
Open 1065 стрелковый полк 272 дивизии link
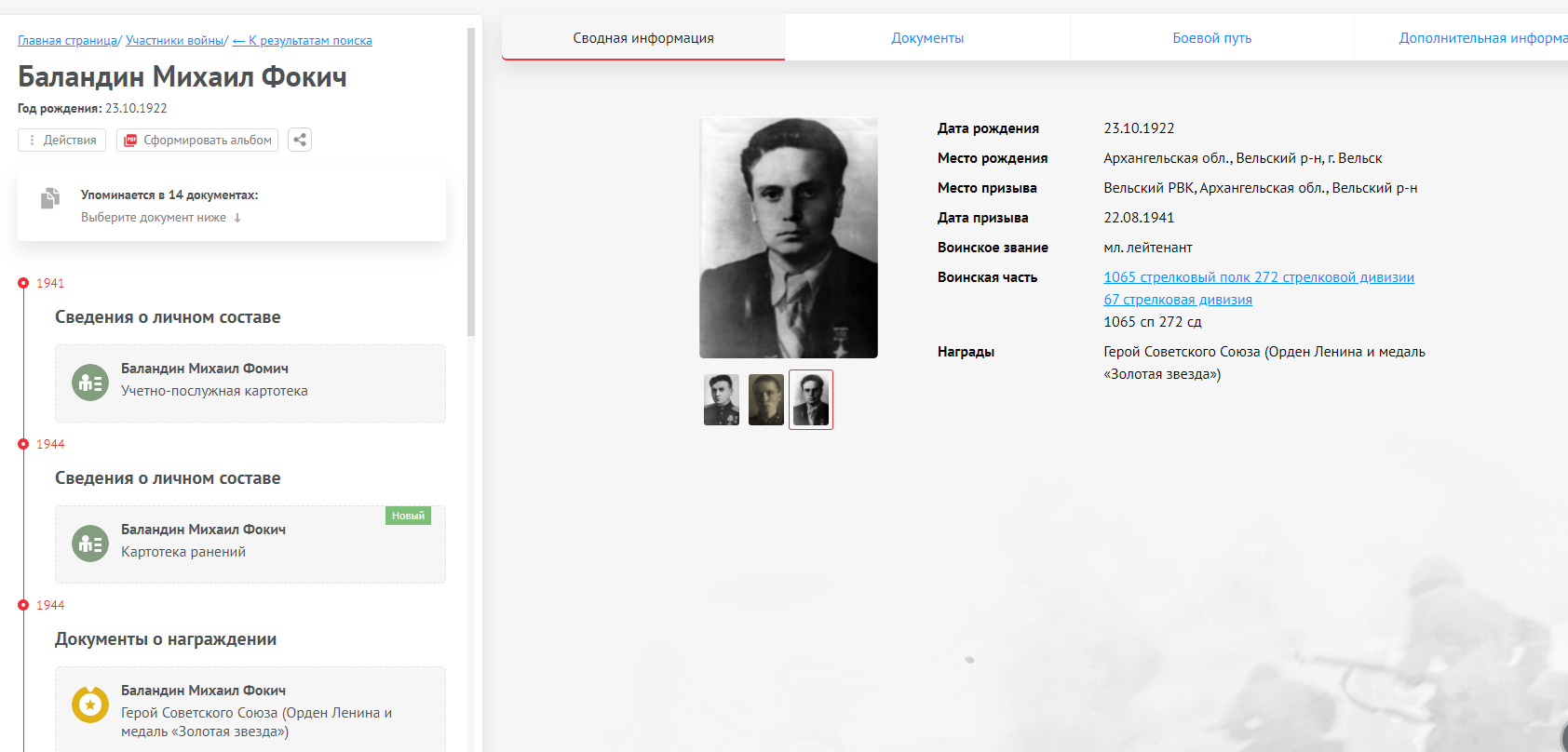[1259, 277]
